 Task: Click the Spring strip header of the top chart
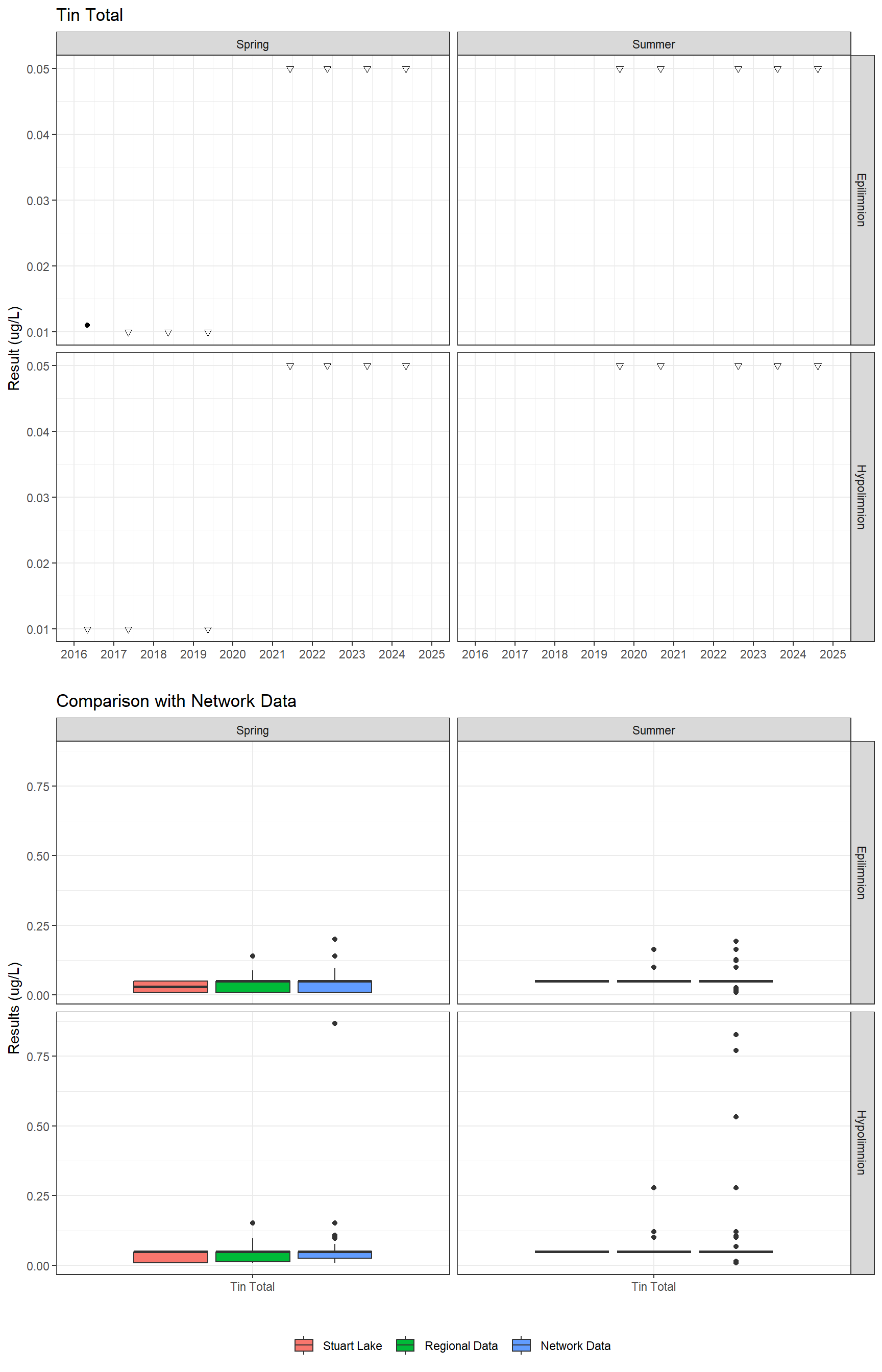253,44
